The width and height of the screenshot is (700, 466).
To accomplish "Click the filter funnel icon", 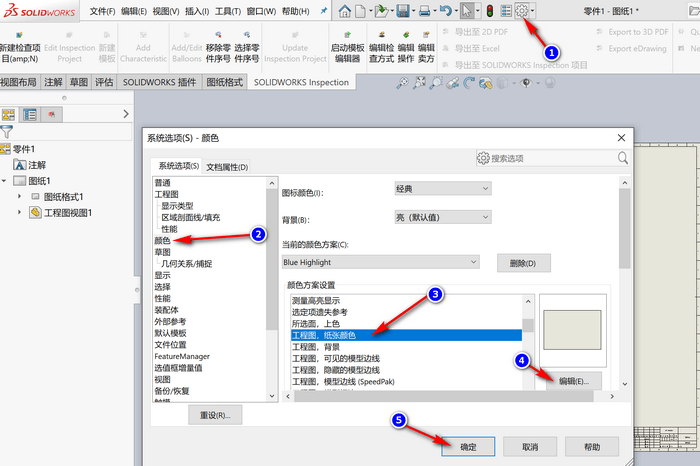I will coord(6,132).
